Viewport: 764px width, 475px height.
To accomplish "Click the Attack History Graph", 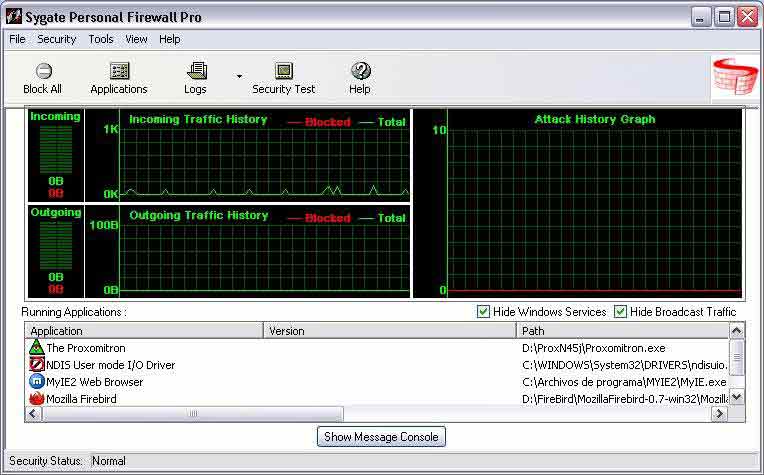I will pos(578,203).
